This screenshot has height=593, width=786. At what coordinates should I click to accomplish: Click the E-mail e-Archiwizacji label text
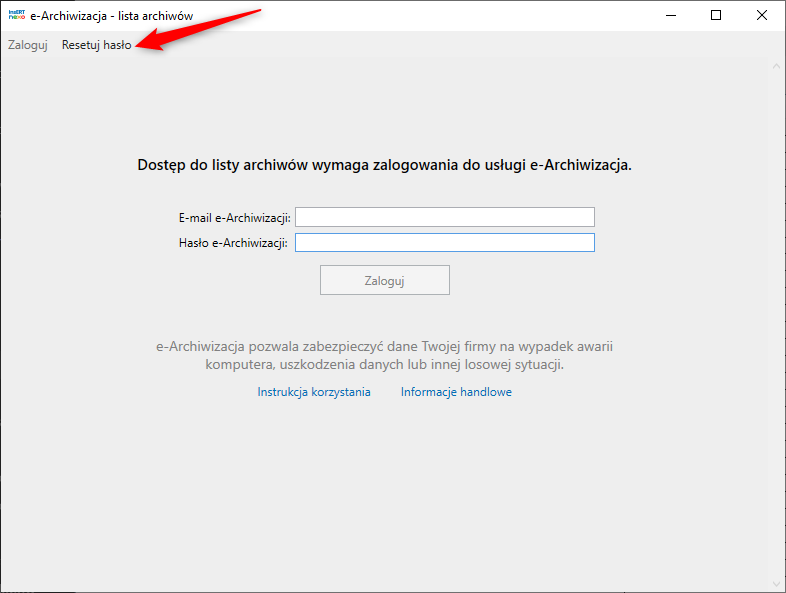tap(235, 218)
